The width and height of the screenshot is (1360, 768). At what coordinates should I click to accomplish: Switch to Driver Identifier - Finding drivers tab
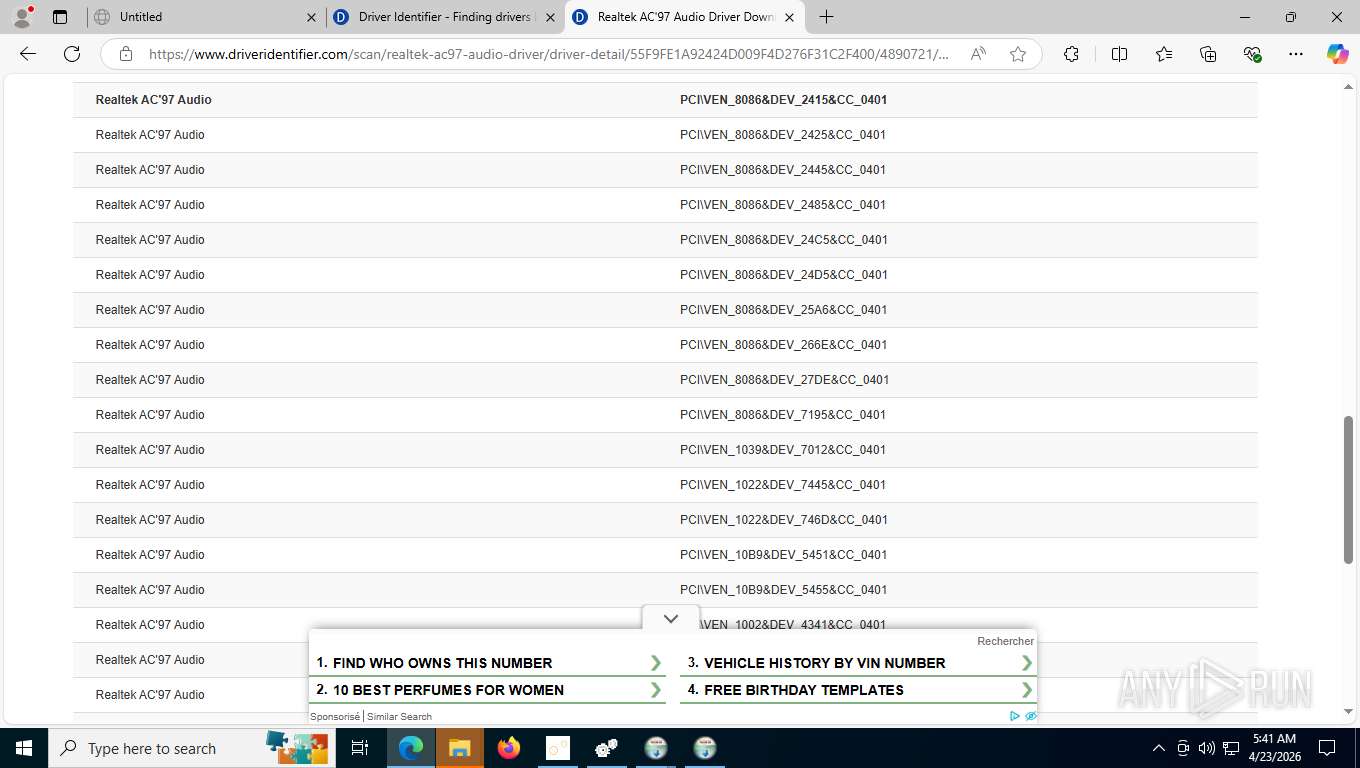click(x=445, y=17)
